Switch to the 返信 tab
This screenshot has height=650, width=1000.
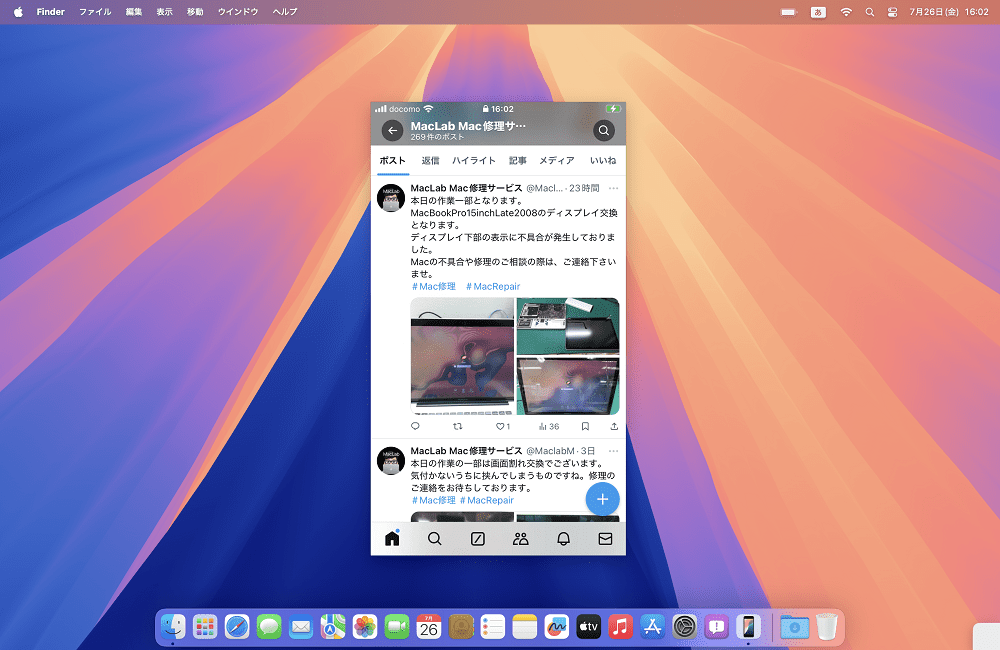430,161
